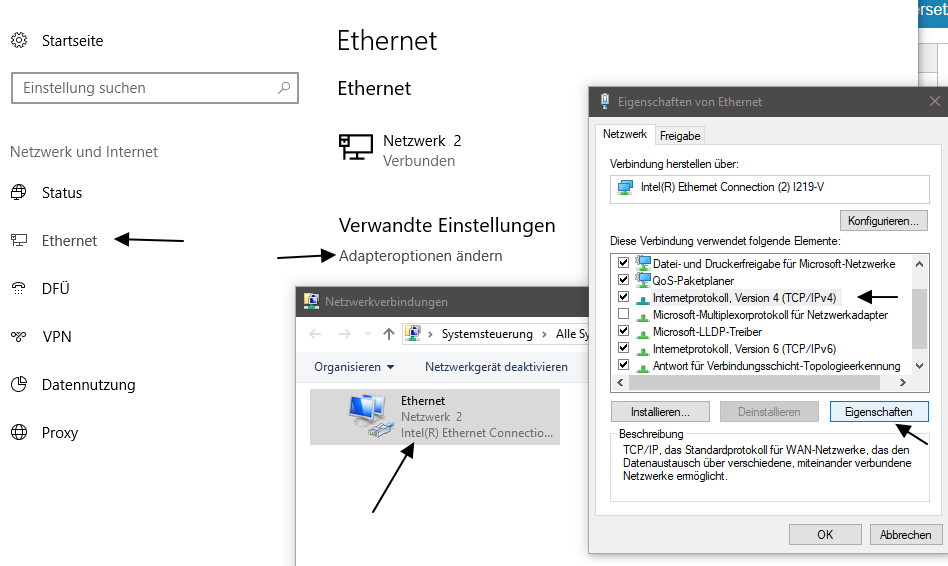The width and height of the screenshot is (948, 566).
Task: Toggle QoS-Paketplaner checkbox
Action: (x=623, y=280)
